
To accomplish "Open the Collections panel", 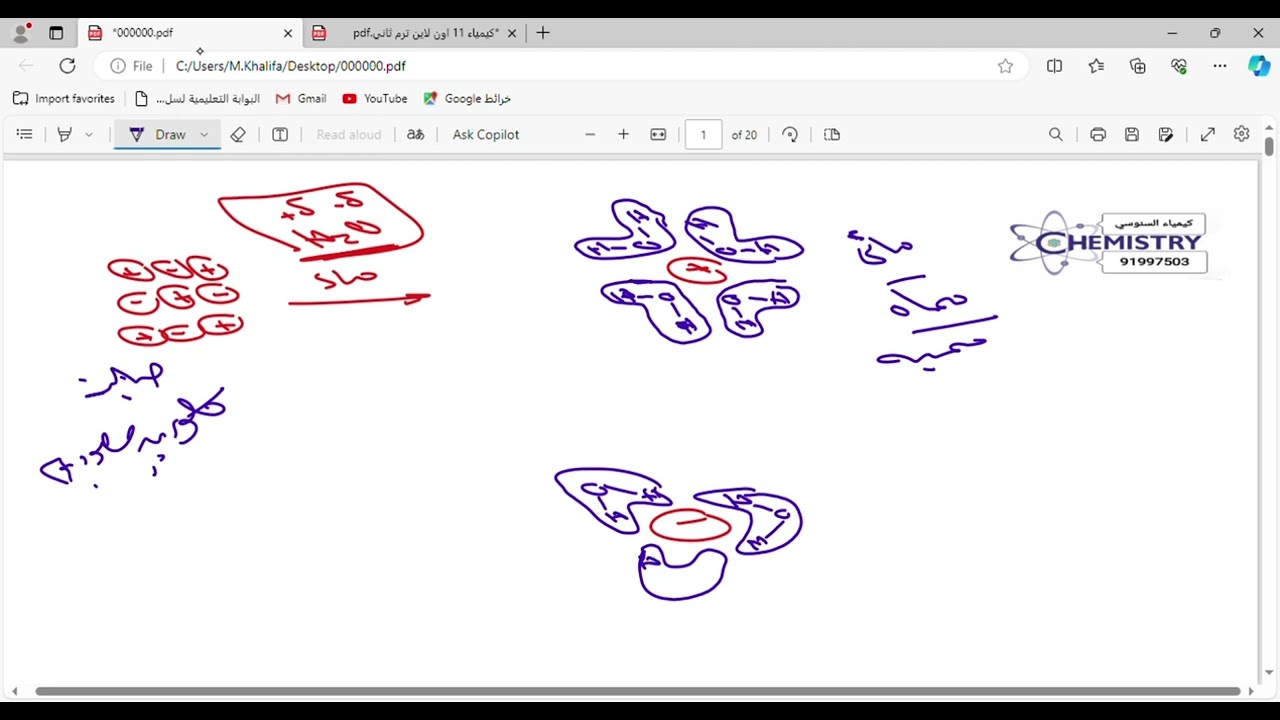I will (x=1137, y=66).
